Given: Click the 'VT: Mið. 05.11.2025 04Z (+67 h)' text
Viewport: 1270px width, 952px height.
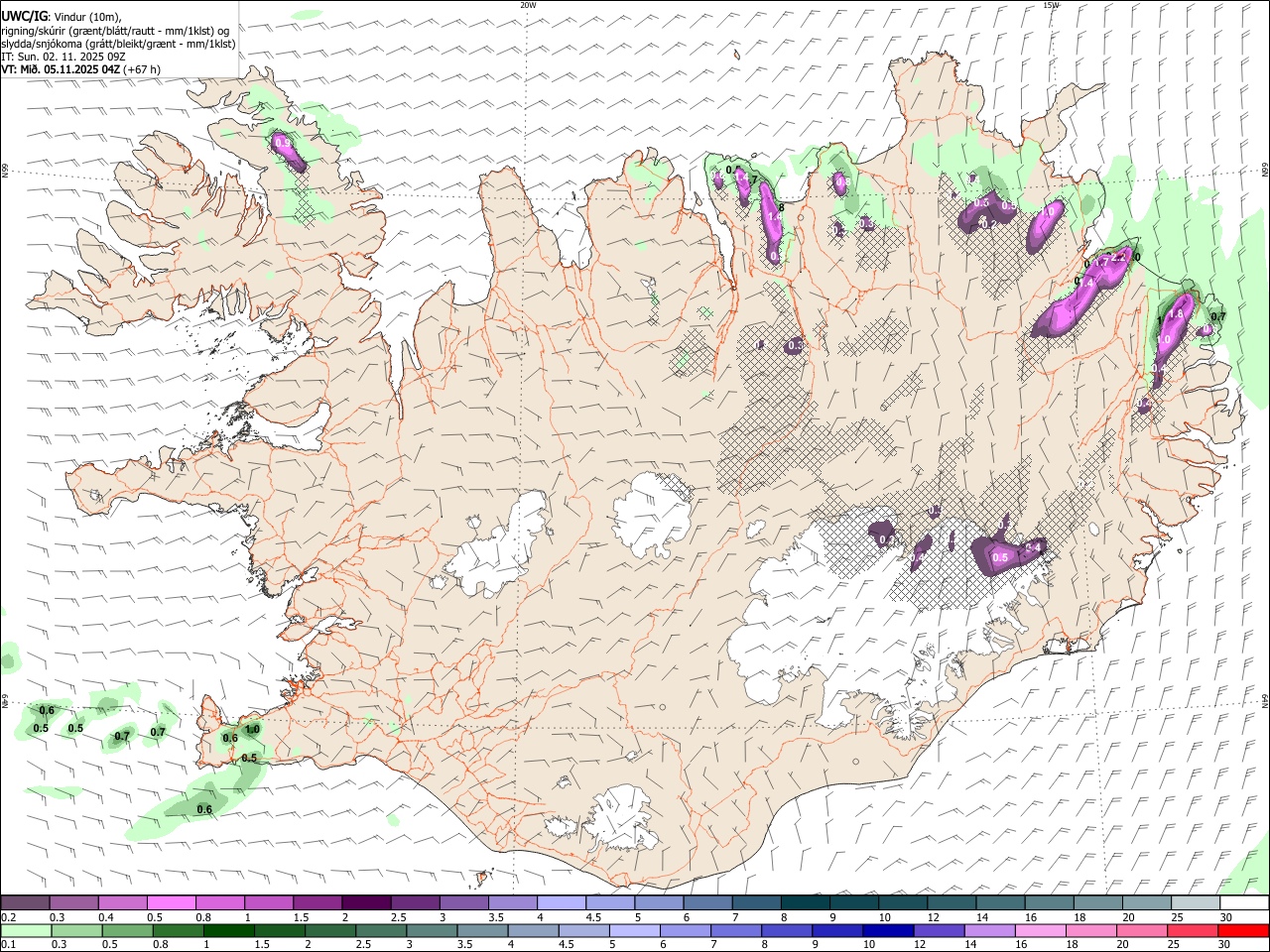Looking at the screenshot, I should click(81, 69).
